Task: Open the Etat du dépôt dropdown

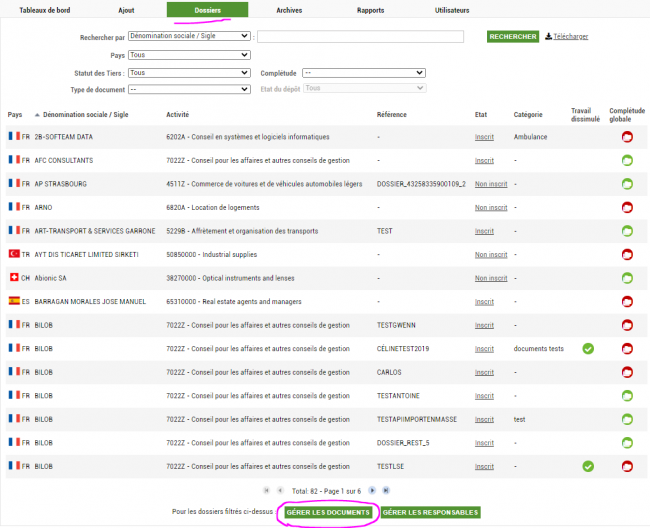Action: (365, 88)
